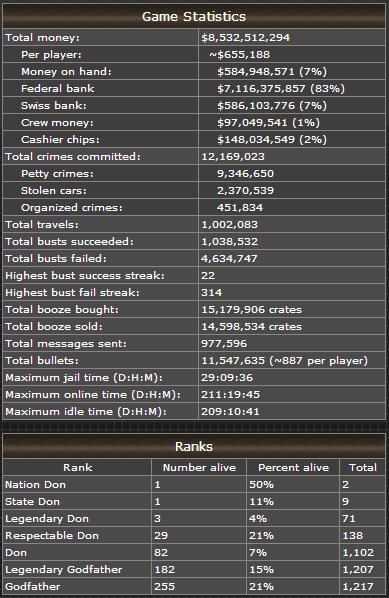Select the Total money value
This screenshot has width=389, height=598.
[246, 37]
